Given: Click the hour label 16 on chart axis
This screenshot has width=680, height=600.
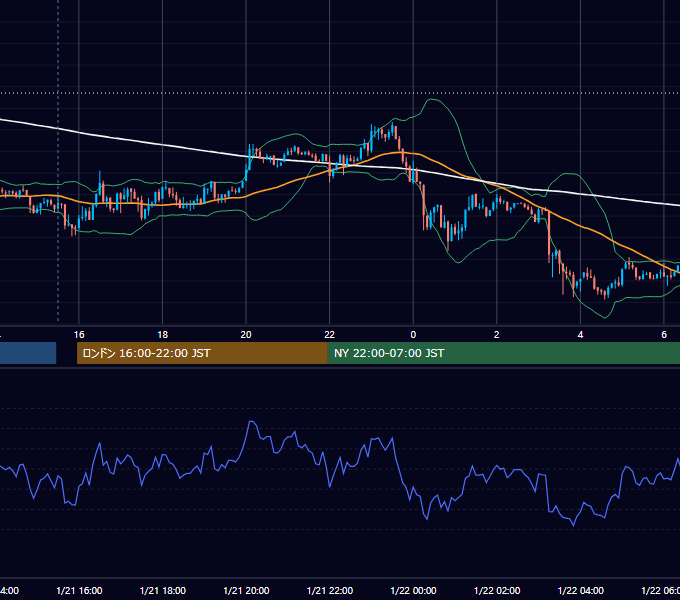Looking at the screenshot, I should tap(79, 335).
